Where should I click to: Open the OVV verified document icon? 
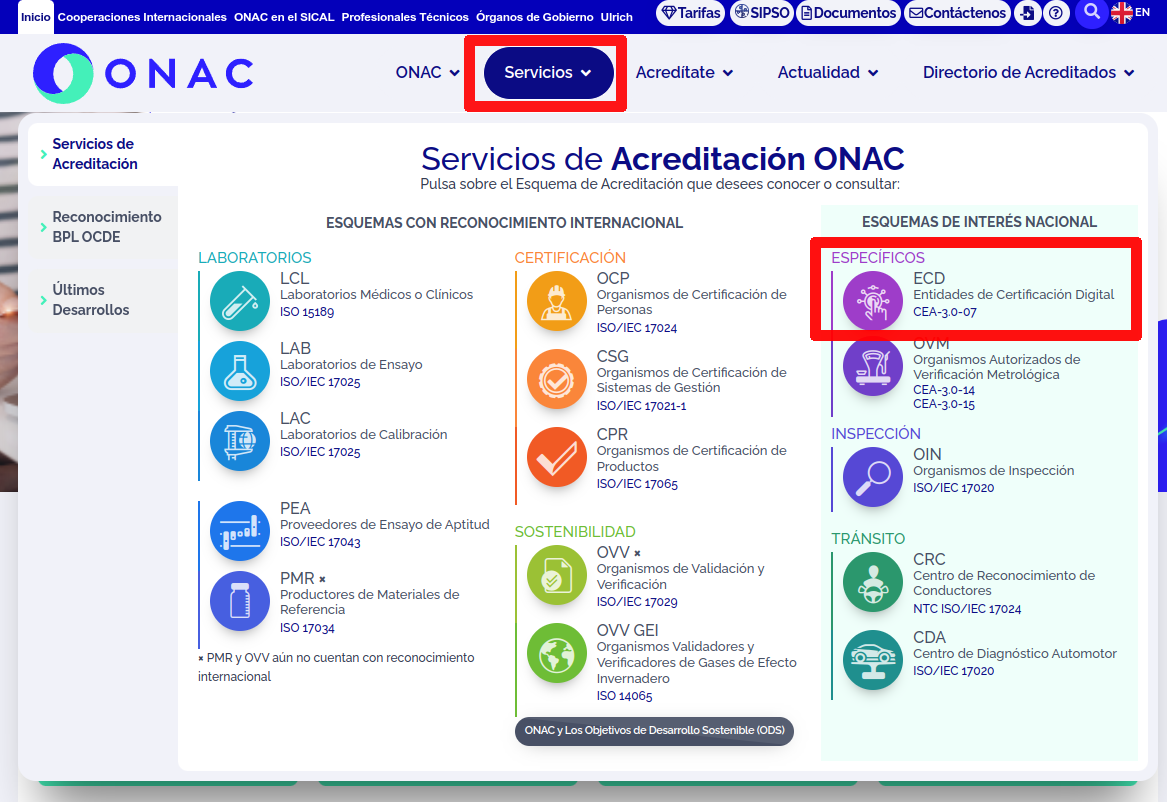tap(557, 575)
